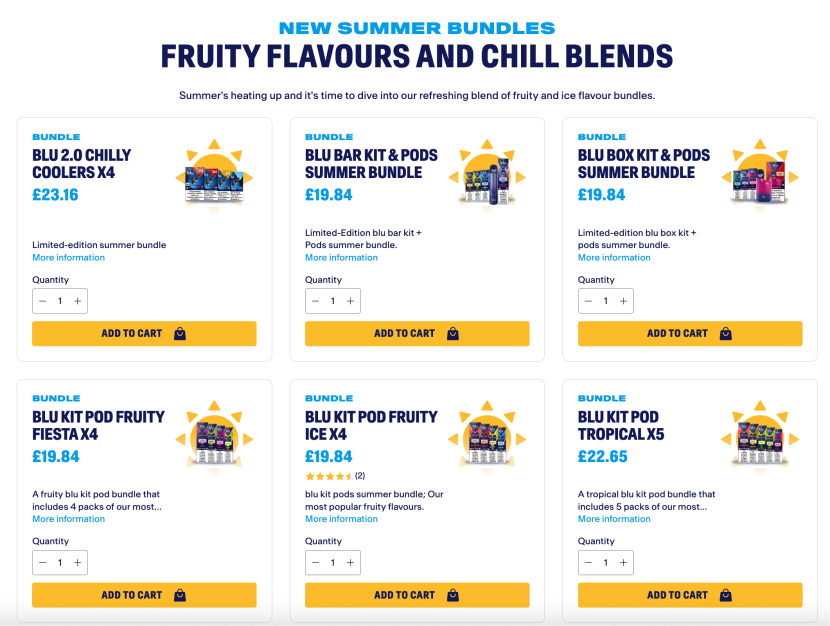The height and width of the screenshot is (626, 830).
Task: Add Blu Kit Pod Tropical X5 to cart
Action: pos(690,595)
